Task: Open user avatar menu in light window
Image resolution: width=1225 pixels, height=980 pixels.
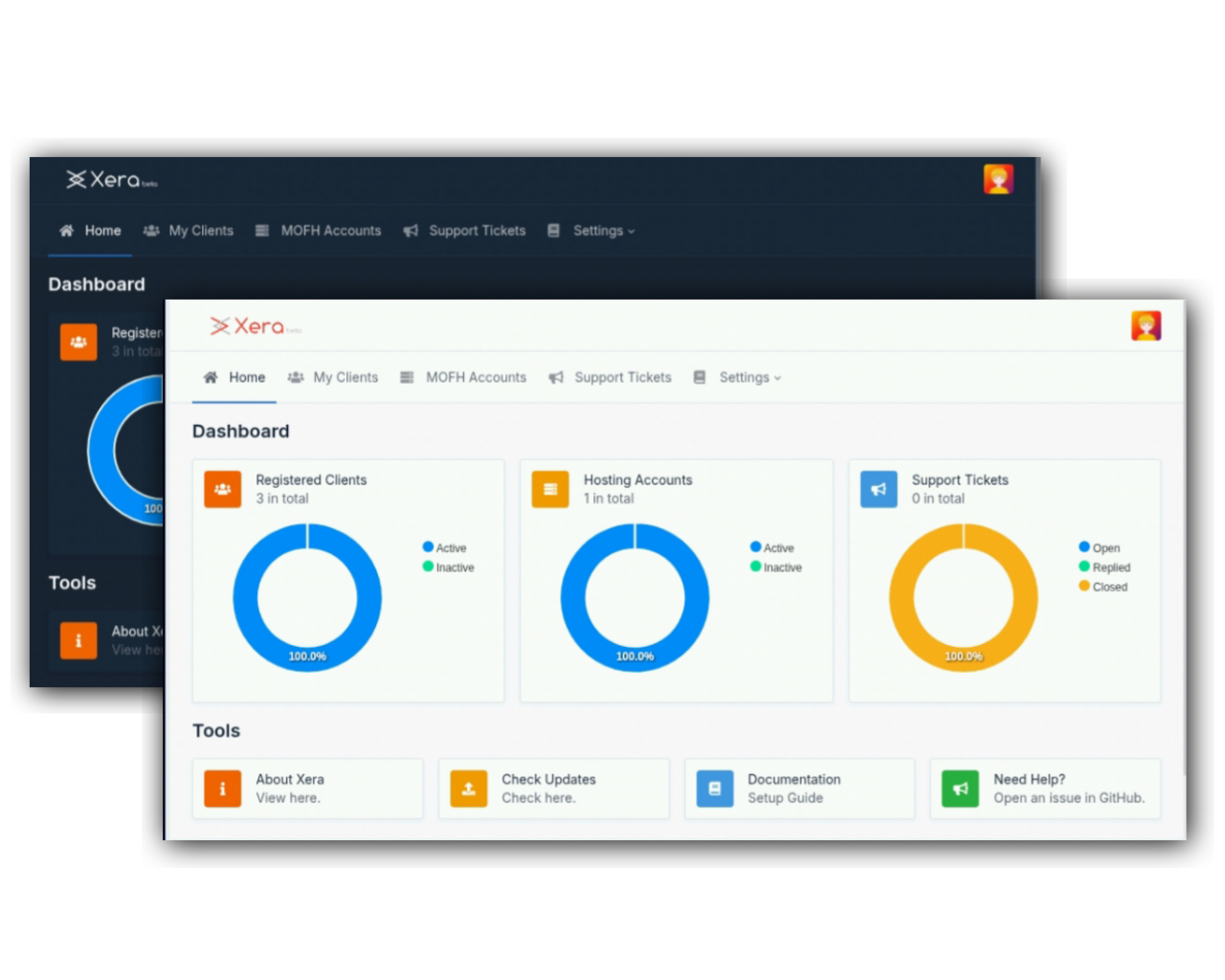Action: tap(1146, 326)
